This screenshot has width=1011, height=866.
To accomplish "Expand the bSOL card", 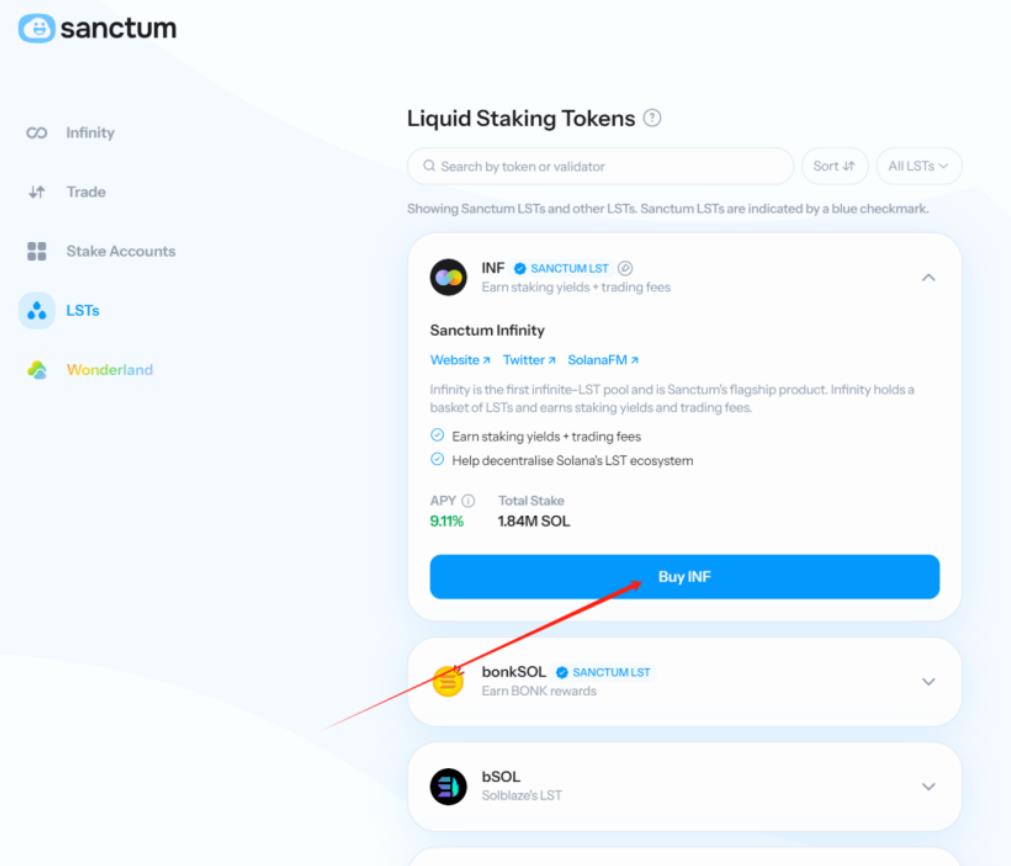I will coord(928,787).
